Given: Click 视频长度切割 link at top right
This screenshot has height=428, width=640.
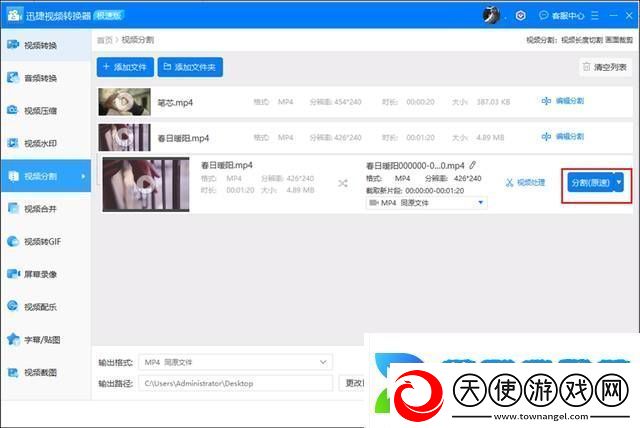Looking at the screenshot, I should [582, 40].
